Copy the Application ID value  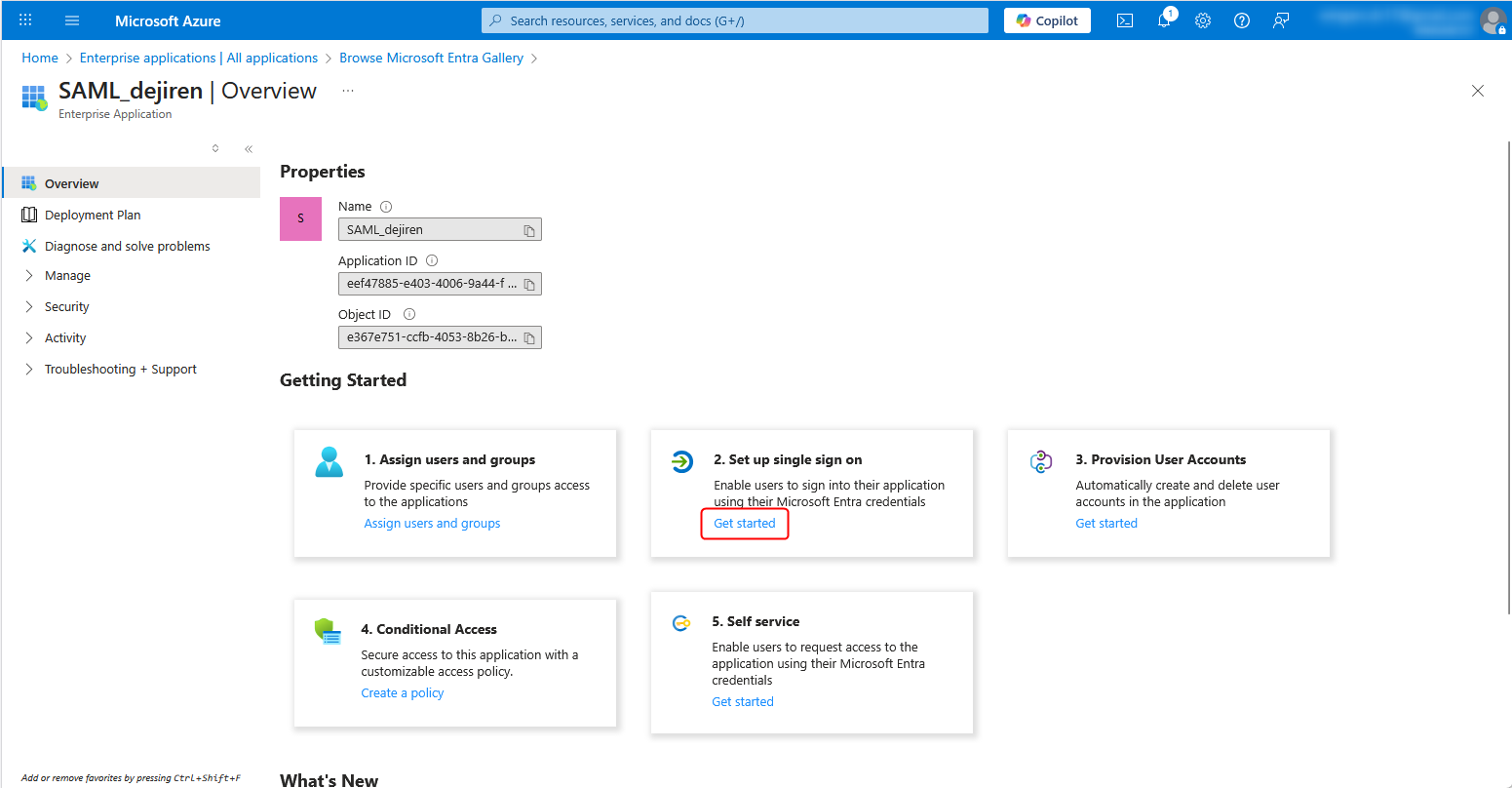coord(529,284)
